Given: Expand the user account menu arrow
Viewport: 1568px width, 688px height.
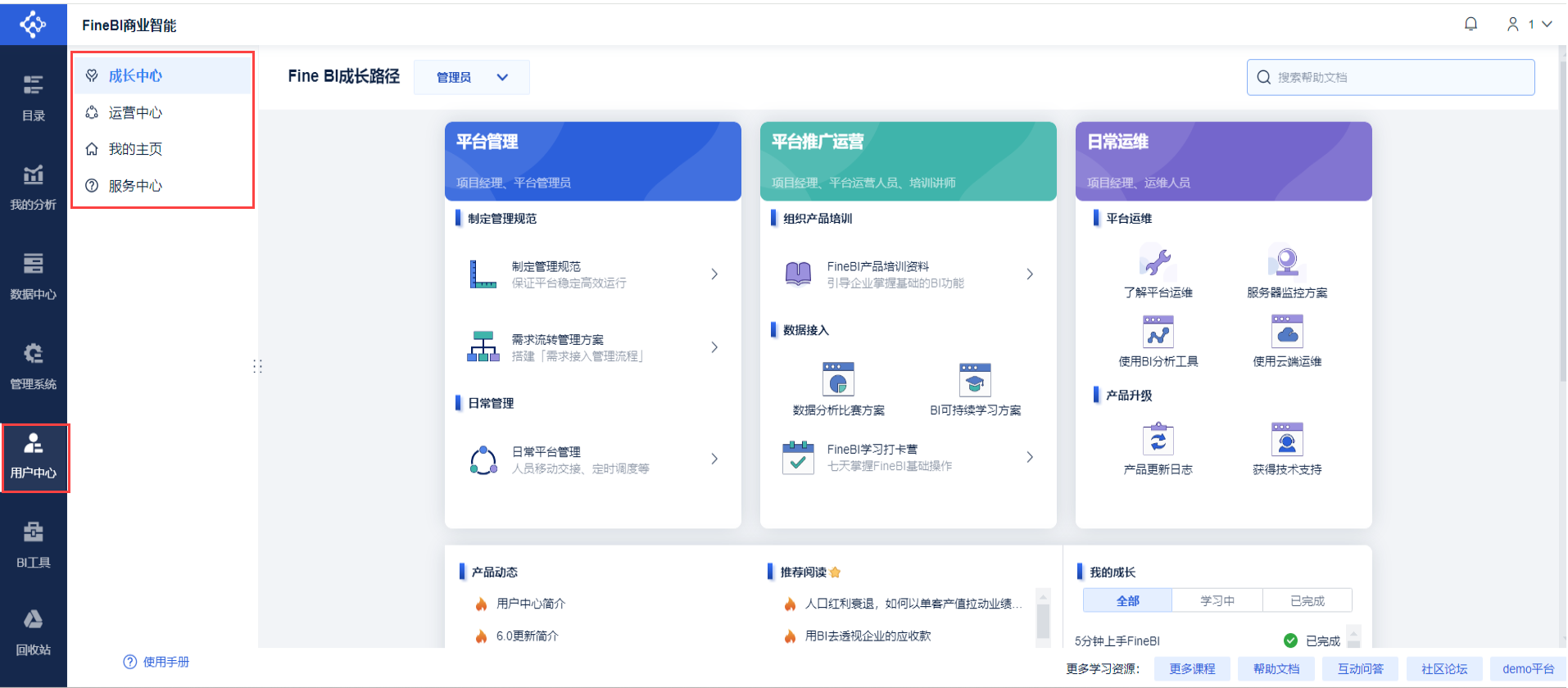Looking at the screenshot, I should pos(1548,25).
